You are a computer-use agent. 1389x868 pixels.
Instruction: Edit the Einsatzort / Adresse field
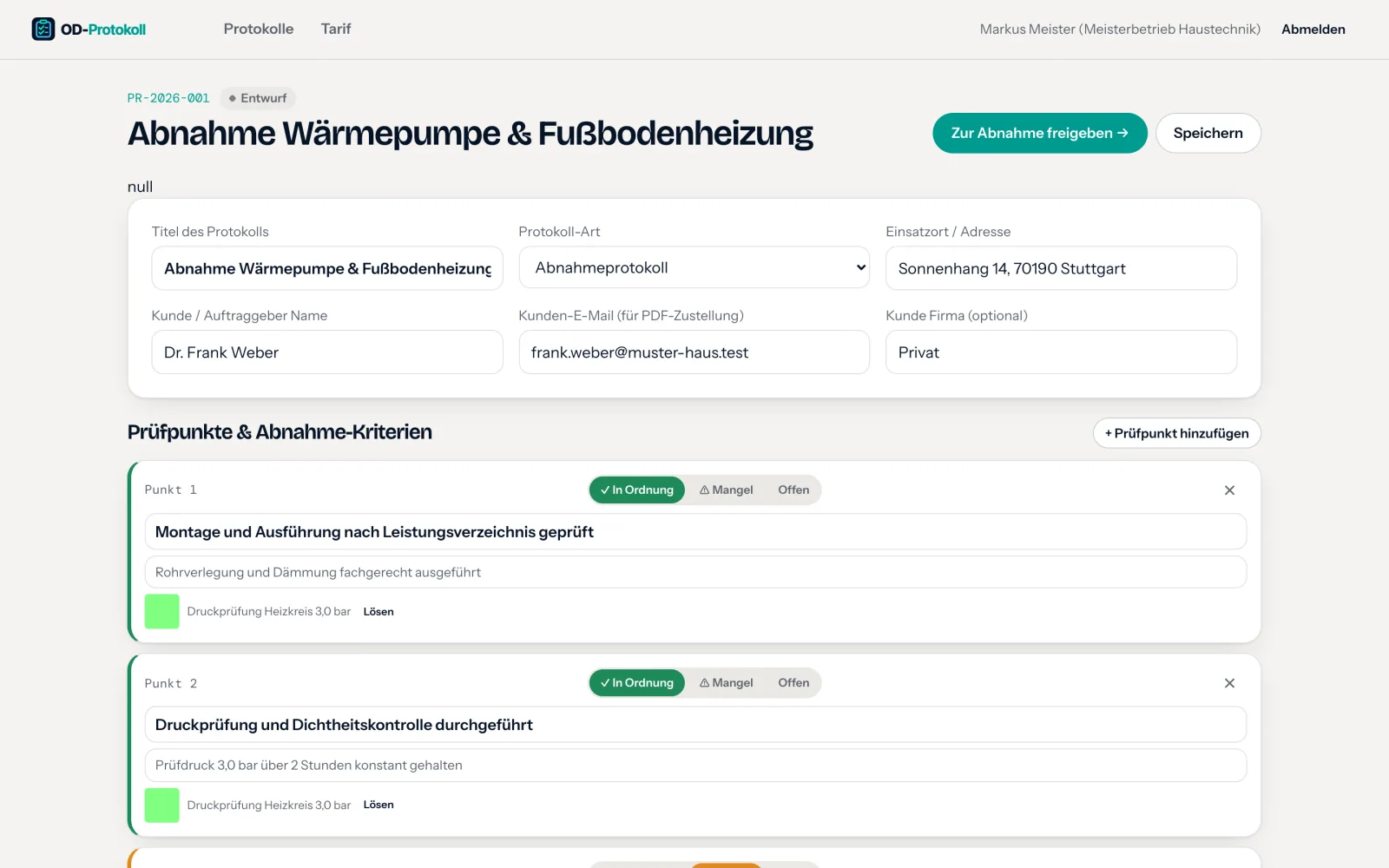click(1061, 268)
